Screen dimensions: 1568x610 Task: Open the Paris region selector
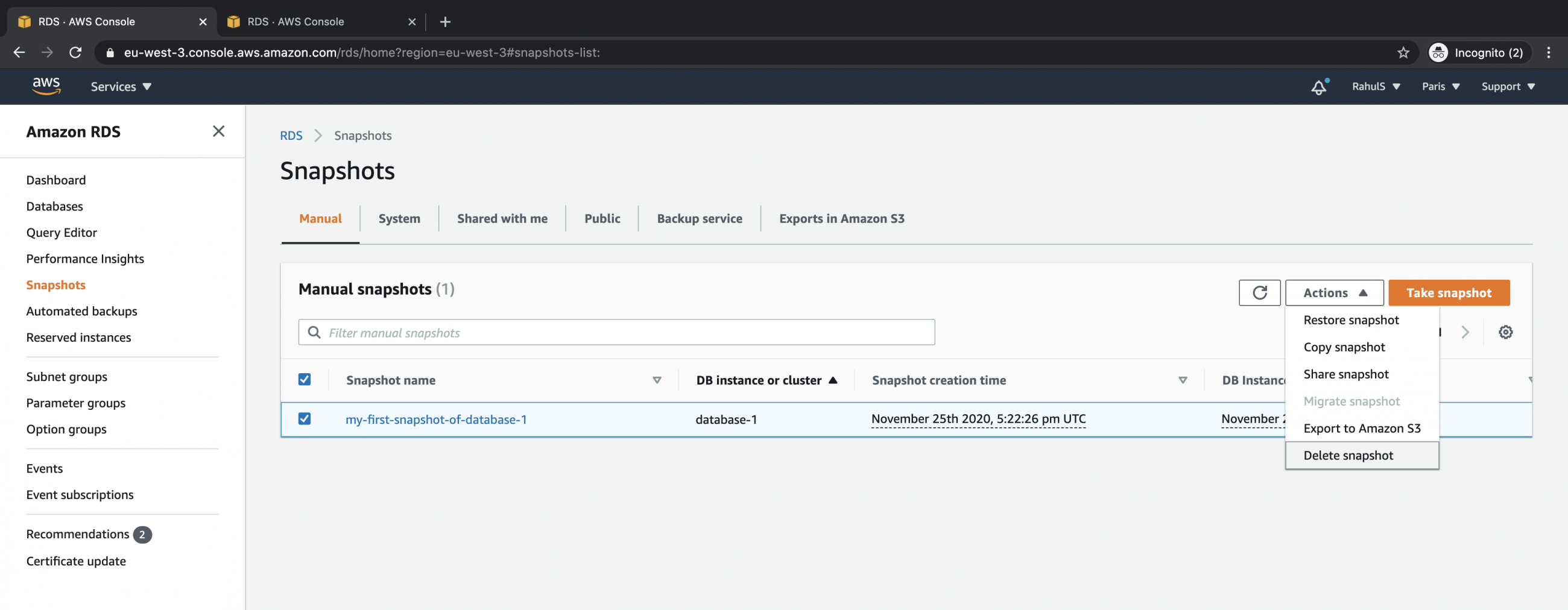click(x=1440, y=86)
